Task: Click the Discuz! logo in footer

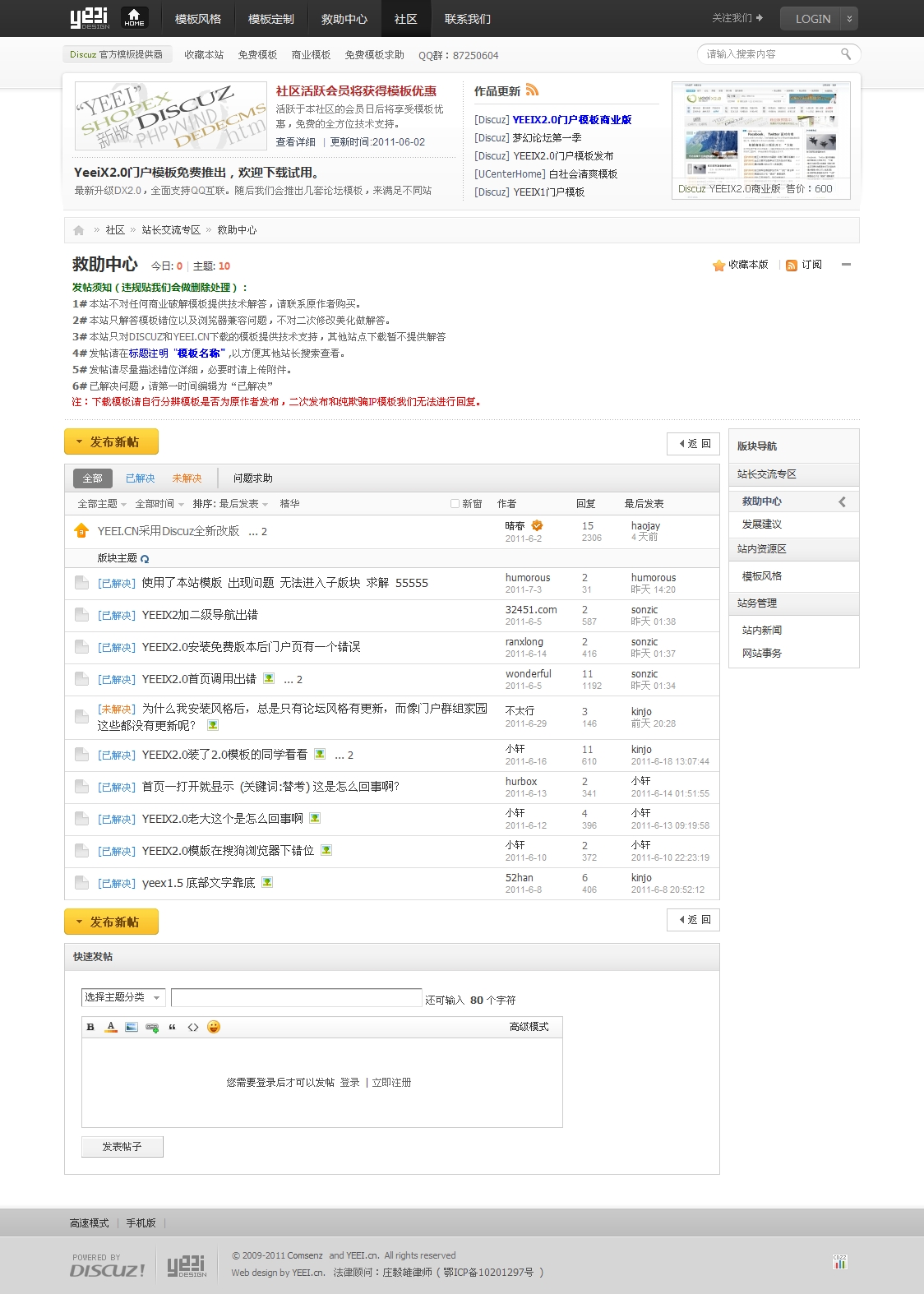Action: pos(108,1266)
